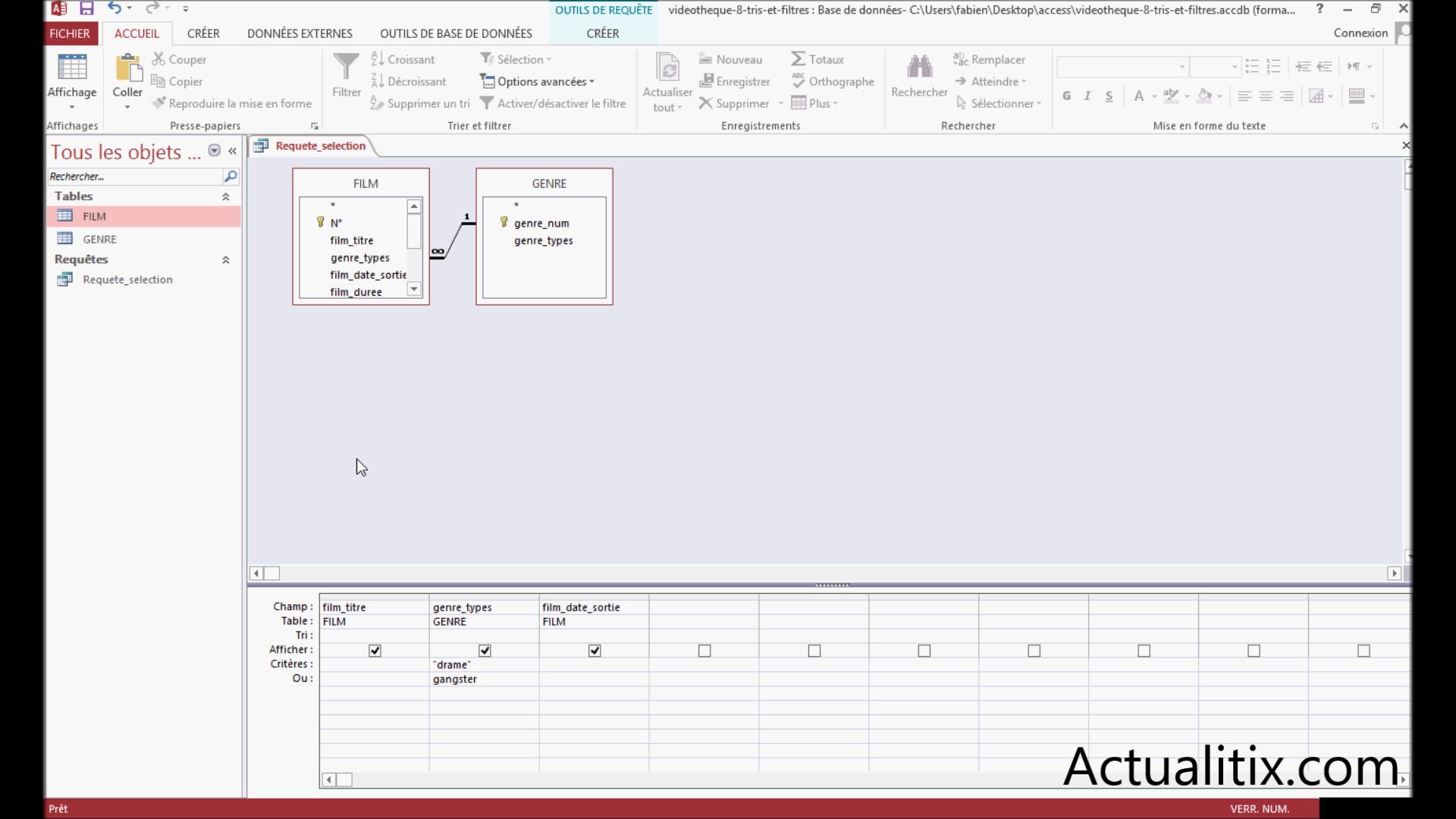This screenshot has height=819, width=1456.
Task: Click Enregistrer record button
Action: (734, 81)
